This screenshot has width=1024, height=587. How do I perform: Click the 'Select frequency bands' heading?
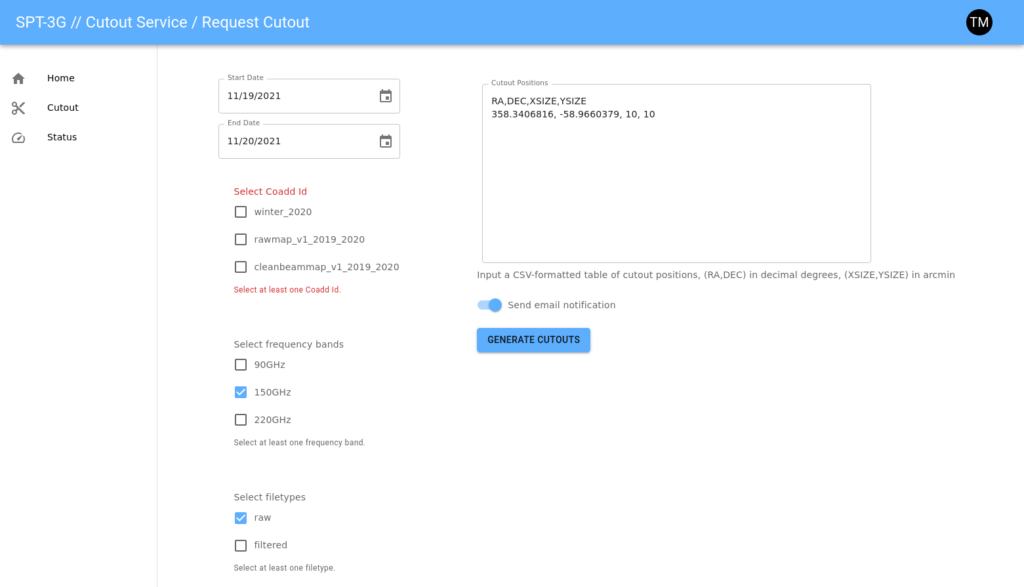[289, 344]
